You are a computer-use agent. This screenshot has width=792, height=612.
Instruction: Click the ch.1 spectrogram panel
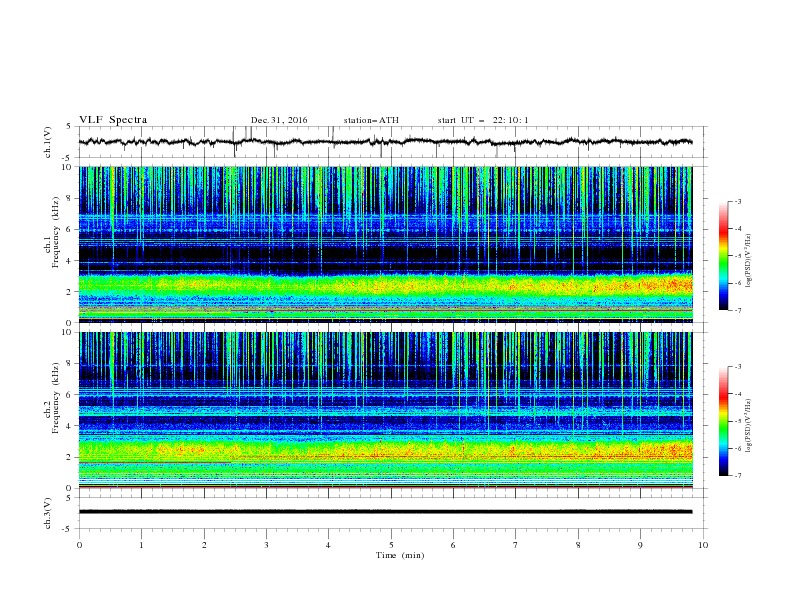click(x=385, y=244)
